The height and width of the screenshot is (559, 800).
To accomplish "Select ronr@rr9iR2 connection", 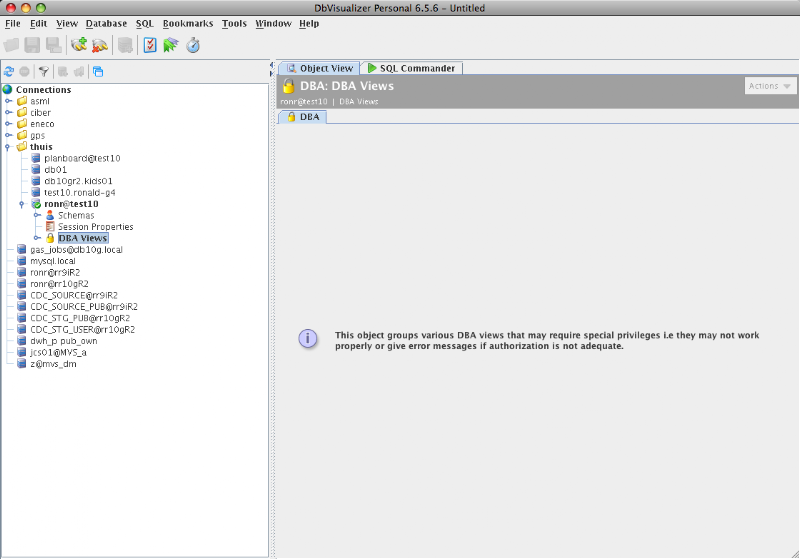I will pyautogui.click(x=55, y=272).
